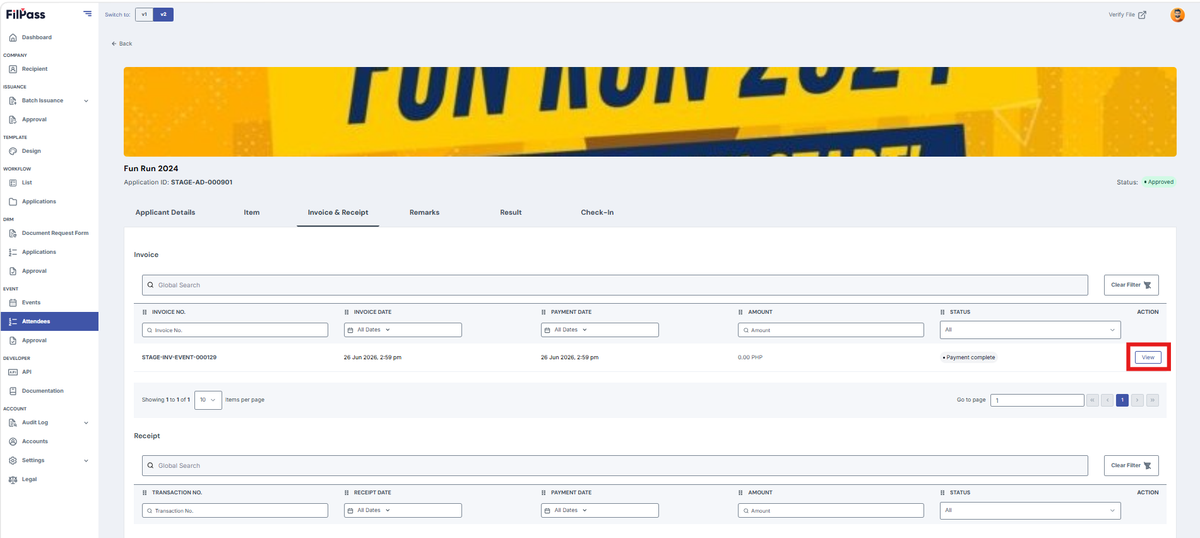Image resolution: width=1200 pixels, height=538 pixels.
Task: Open Receipt Date All Dates filter
Action: (401, 510)
